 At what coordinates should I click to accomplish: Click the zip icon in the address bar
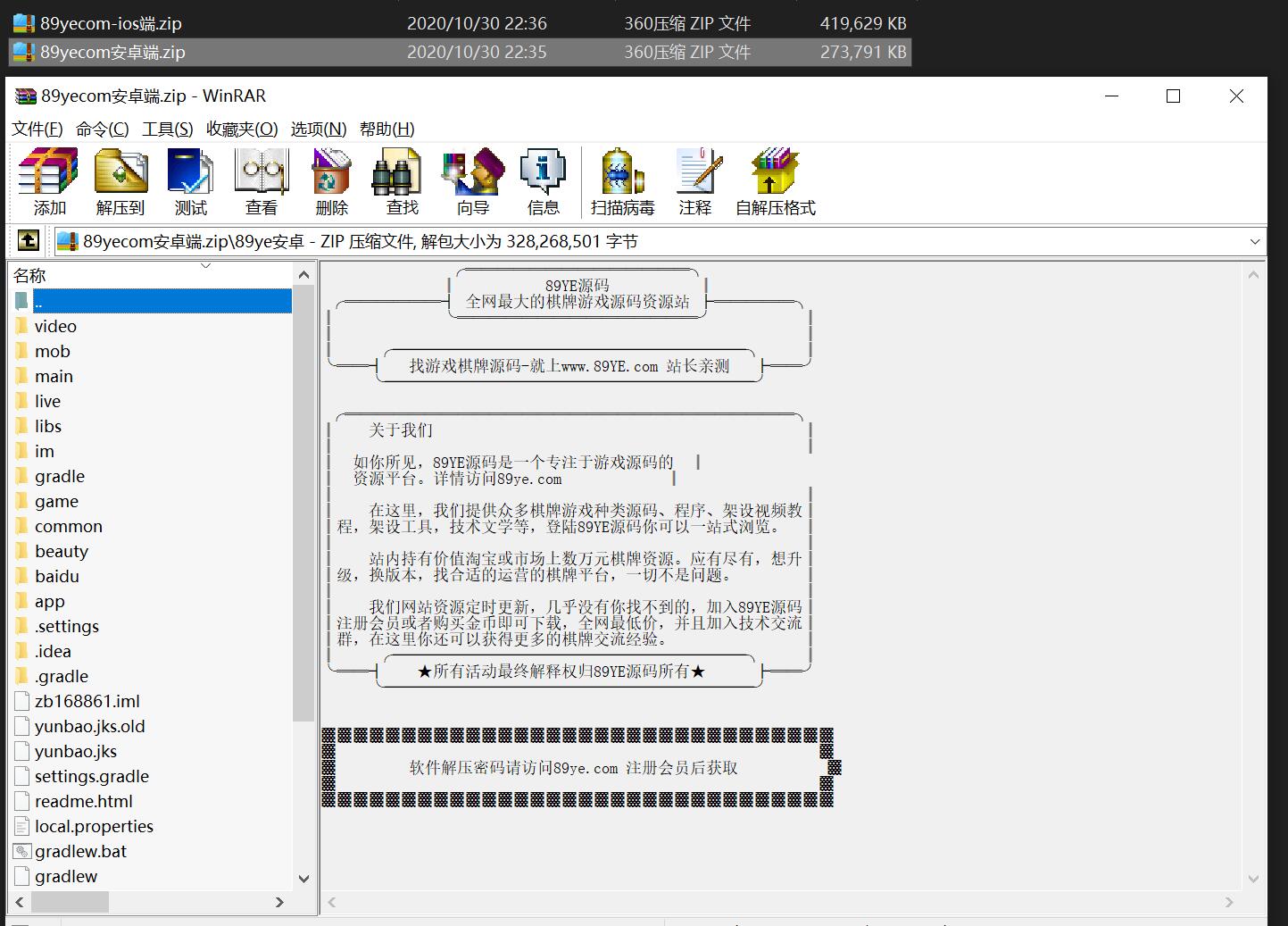pyautogui.click(x=67, y=241)
